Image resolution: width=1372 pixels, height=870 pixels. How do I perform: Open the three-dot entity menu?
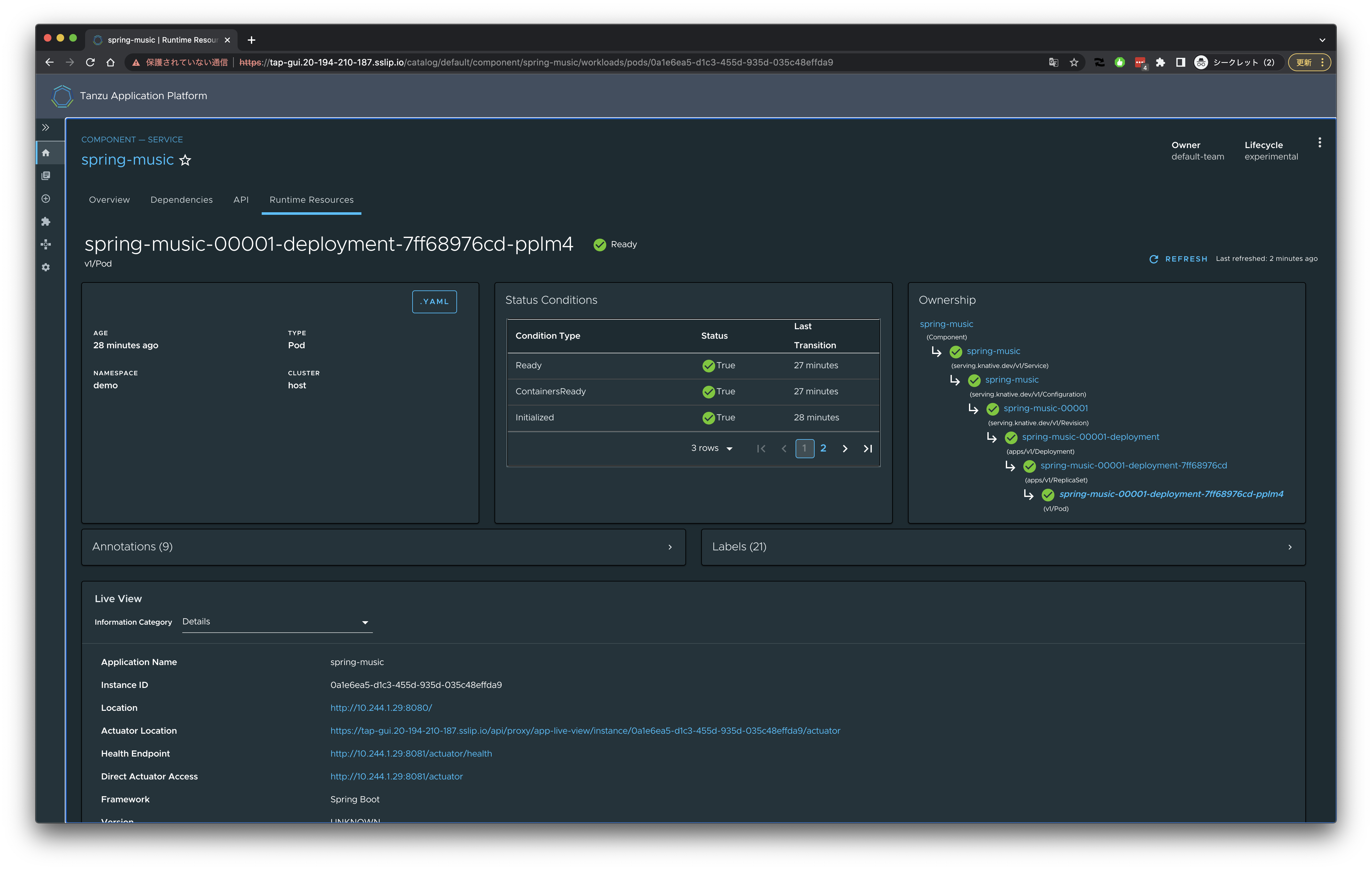[1319, 143]
